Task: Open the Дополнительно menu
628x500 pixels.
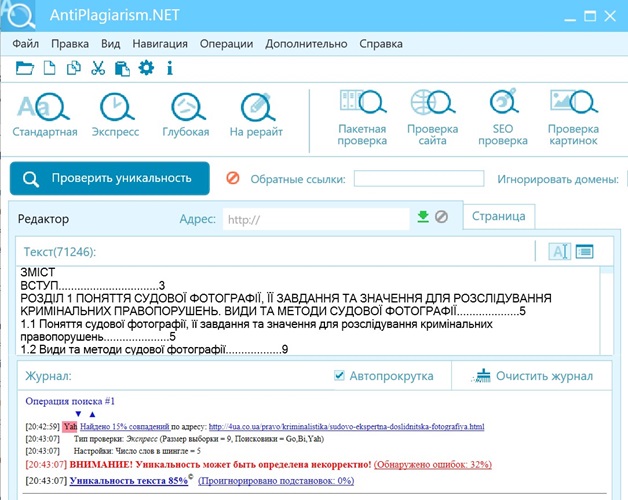Action: (306, 43)
